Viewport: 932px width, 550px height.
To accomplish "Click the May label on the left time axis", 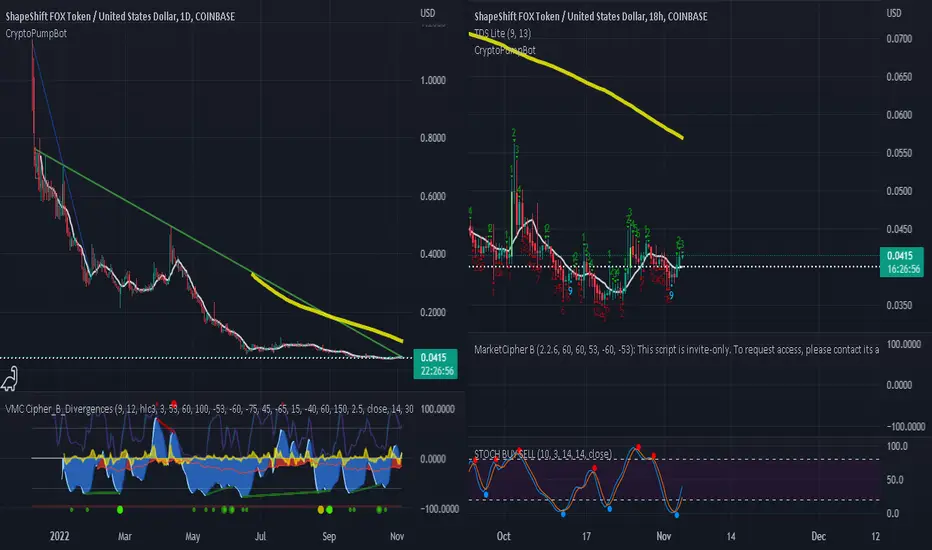I will point(193,536).
